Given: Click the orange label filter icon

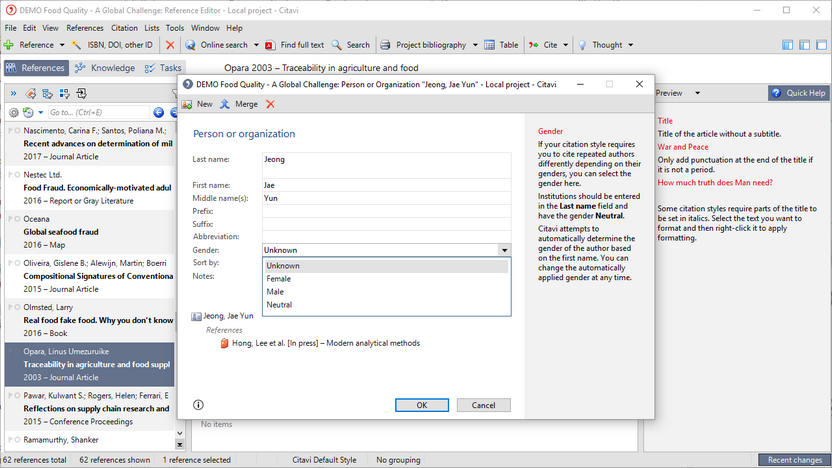Looking at the screenshot, I should pyautogui.click(x=31, y=94).
